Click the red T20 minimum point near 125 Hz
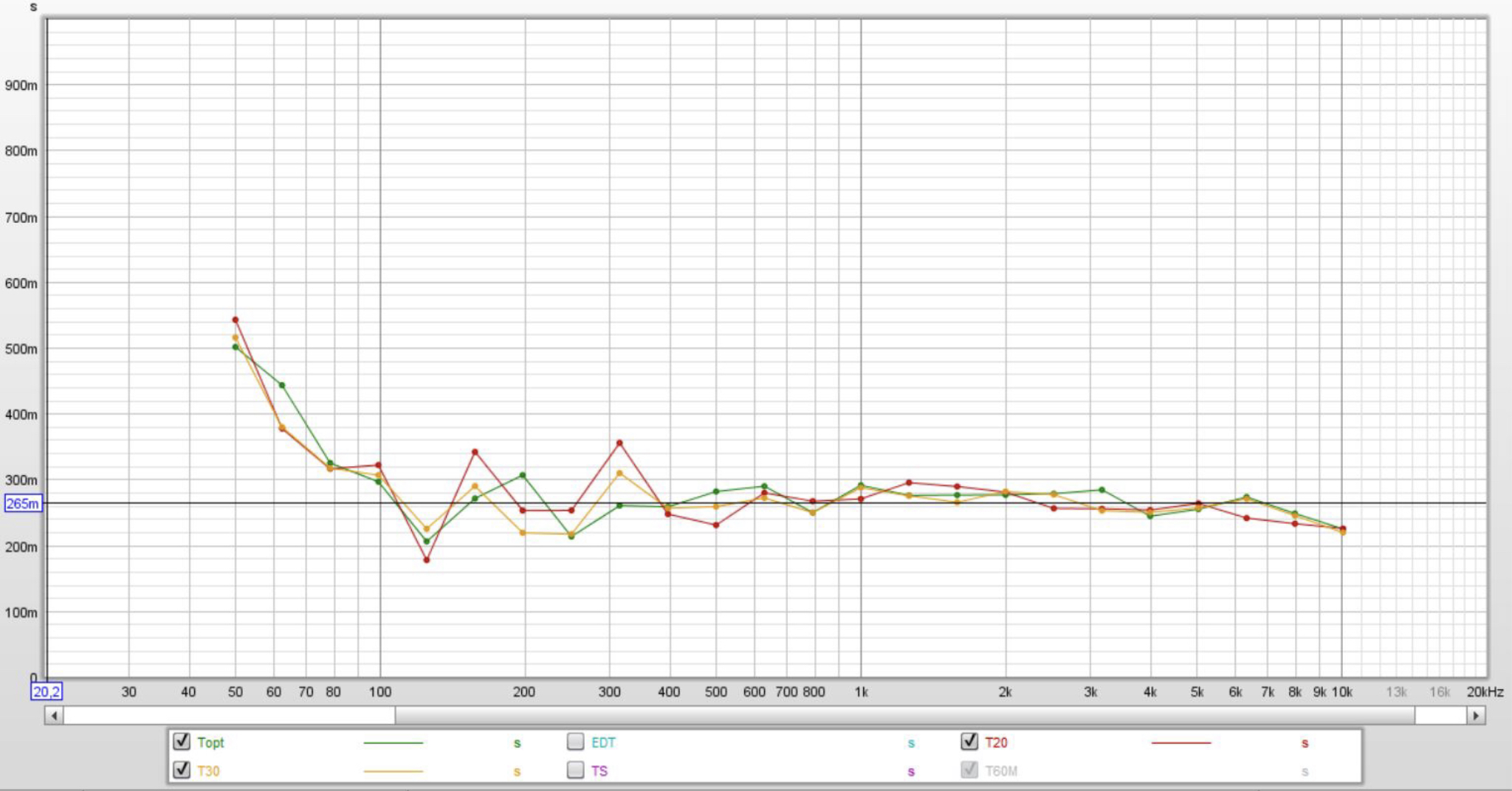Screen dimensions: 1512x791 pyautogui.click(x=427, y=560)
